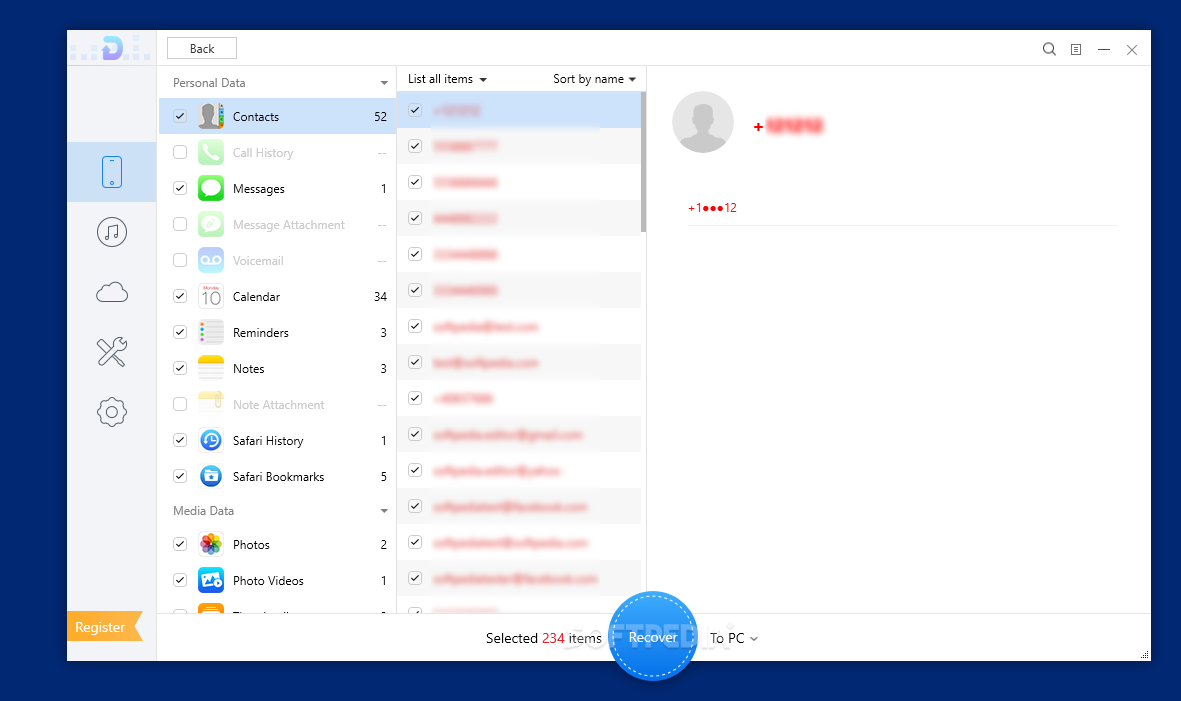Open the feedback notes icon in title bar
This screenshot has height=701, width=1181.
(1076, 50)
